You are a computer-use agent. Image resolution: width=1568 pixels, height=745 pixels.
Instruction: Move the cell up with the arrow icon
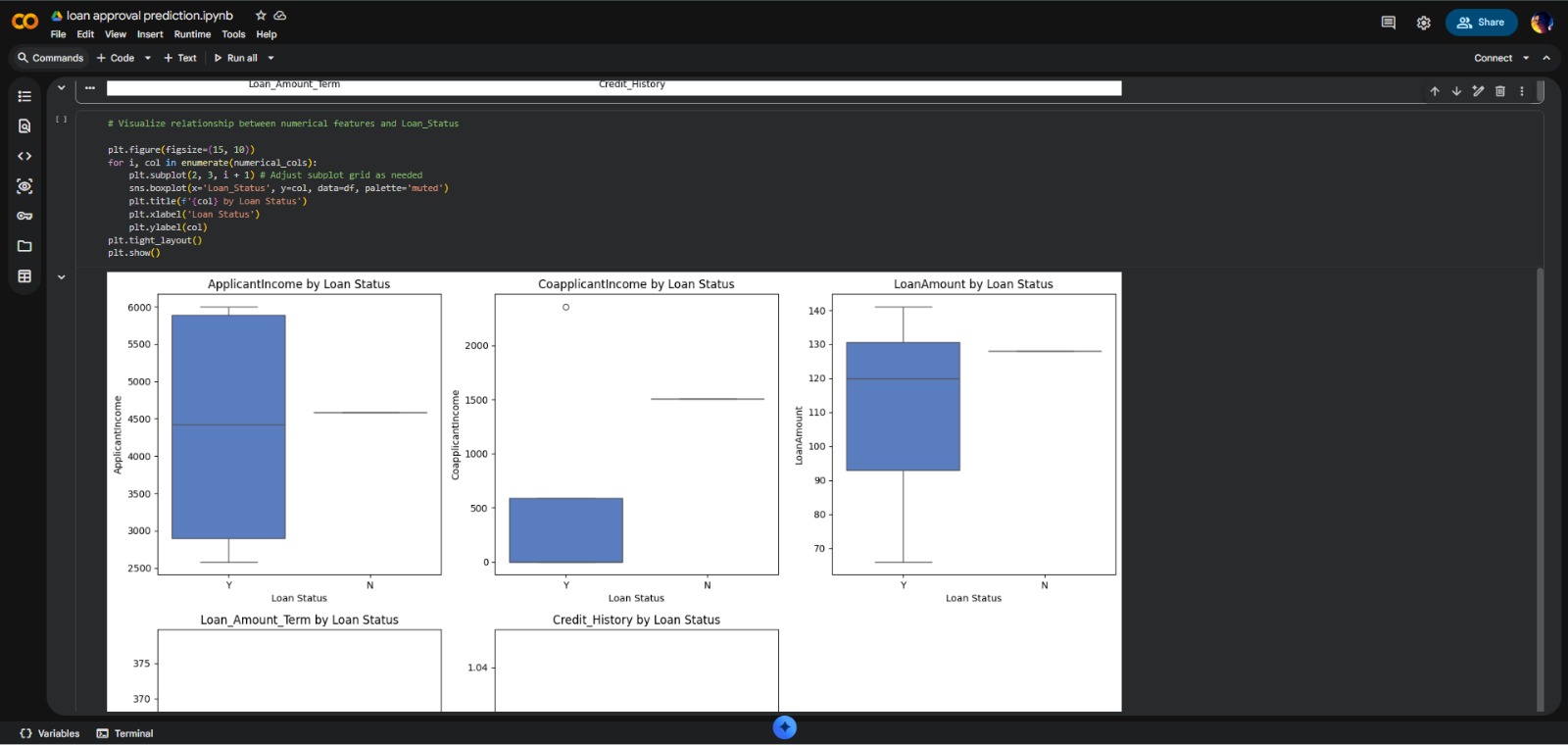(1435, 91)
